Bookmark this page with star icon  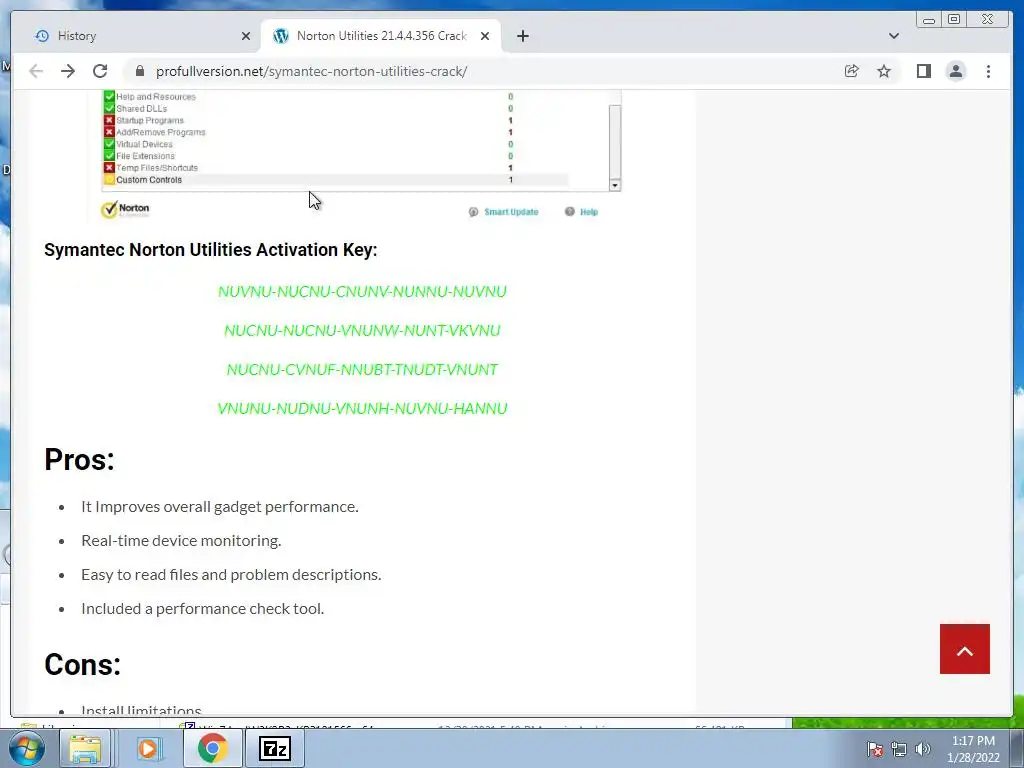884,71
